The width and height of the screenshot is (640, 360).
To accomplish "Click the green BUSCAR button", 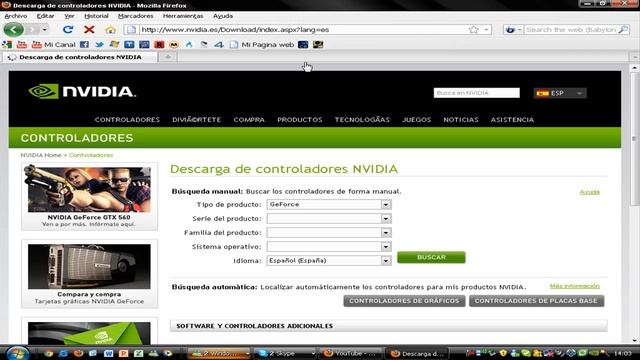I will pyautogui.click(x=431, y=257).
